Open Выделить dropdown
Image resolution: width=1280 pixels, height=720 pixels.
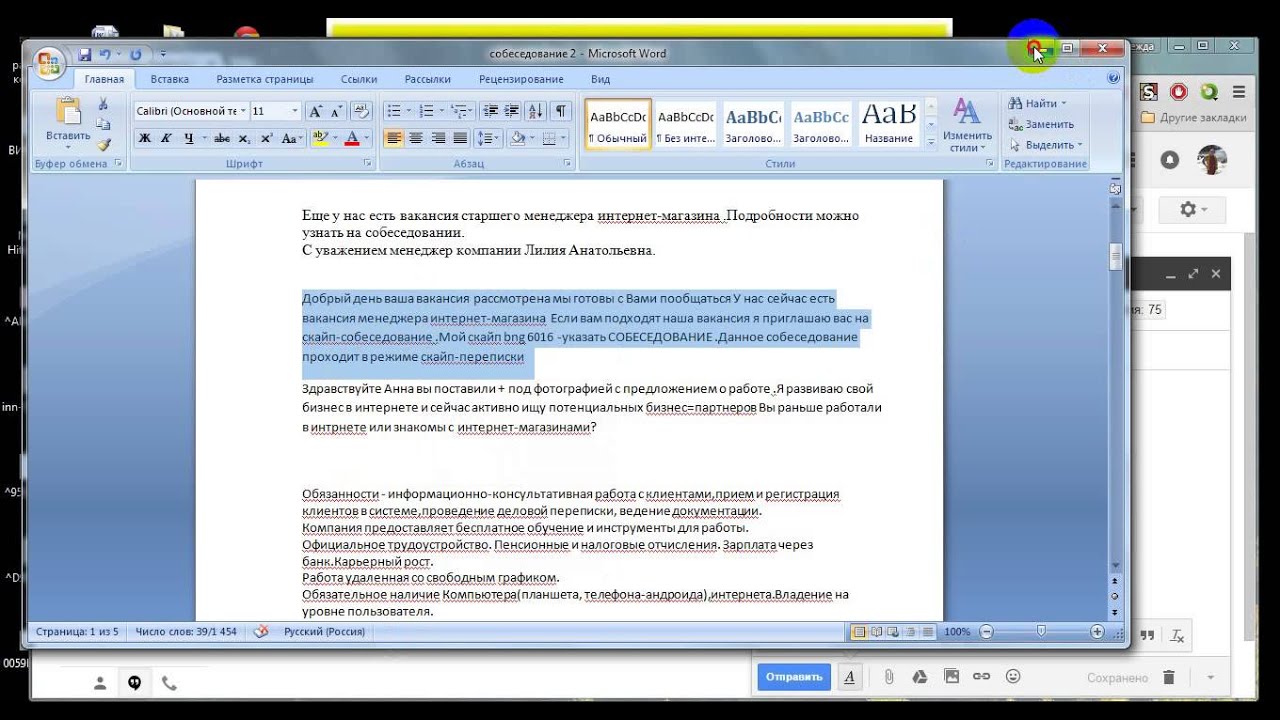click(x=1046, y=145)
